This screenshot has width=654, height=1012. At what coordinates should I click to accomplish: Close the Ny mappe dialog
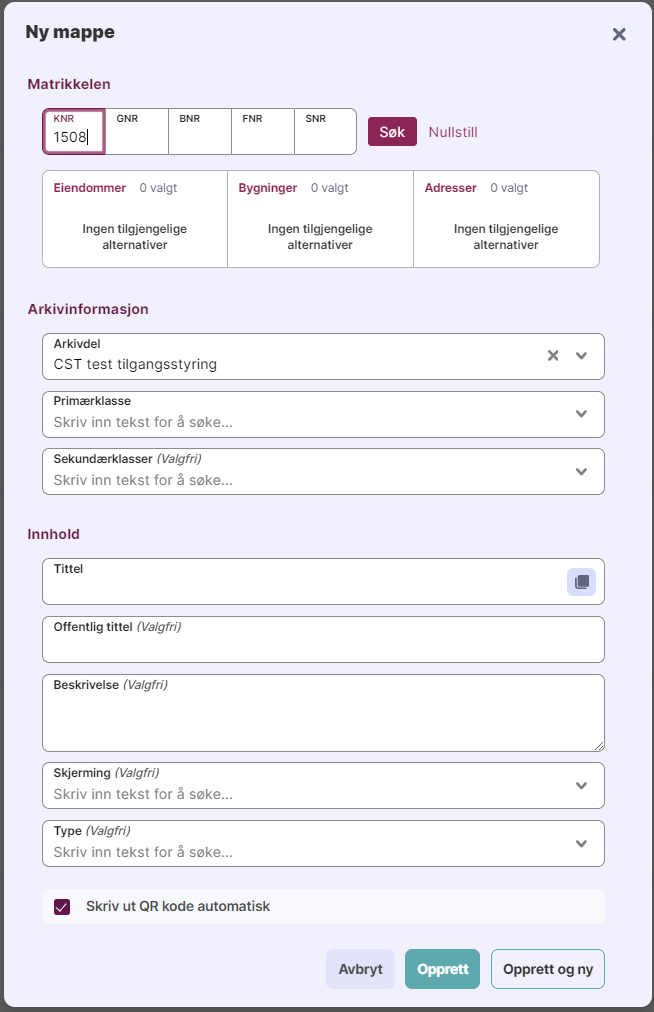[x=619, y=34]
